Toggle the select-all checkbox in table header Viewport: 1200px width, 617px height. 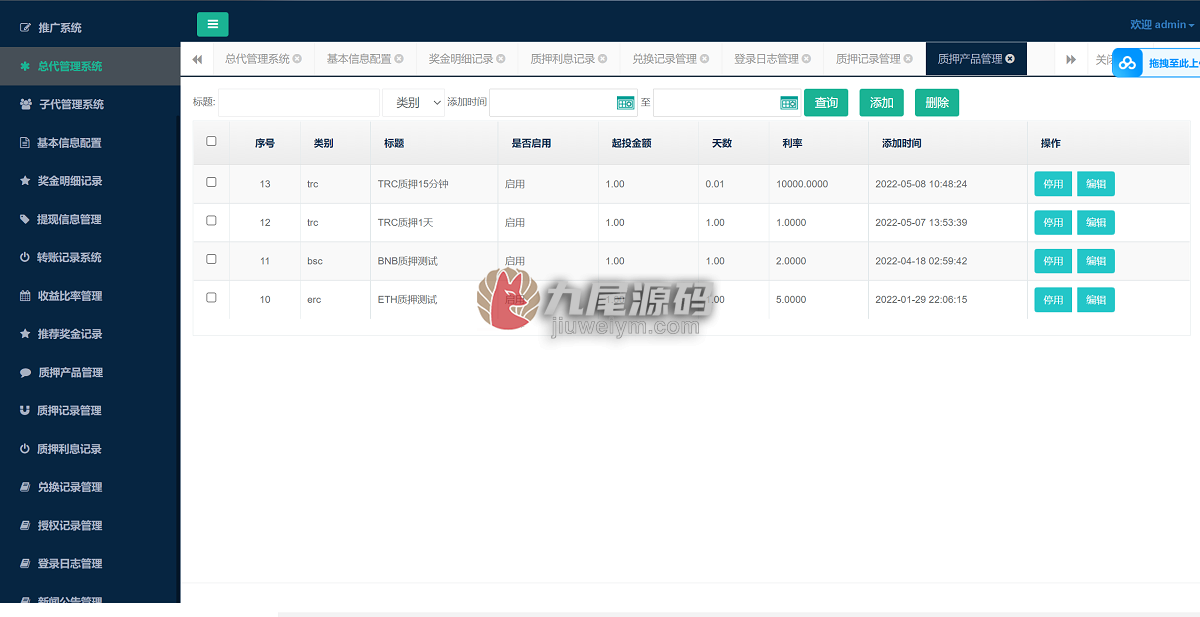[211, 142]
